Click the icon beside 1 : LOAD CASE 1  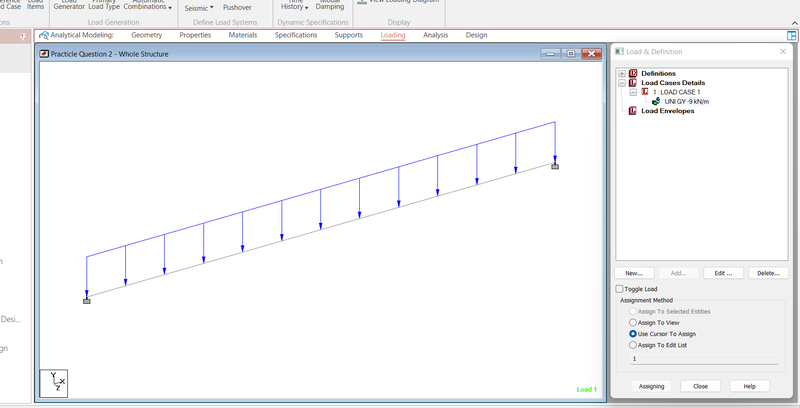pos(645,92)
